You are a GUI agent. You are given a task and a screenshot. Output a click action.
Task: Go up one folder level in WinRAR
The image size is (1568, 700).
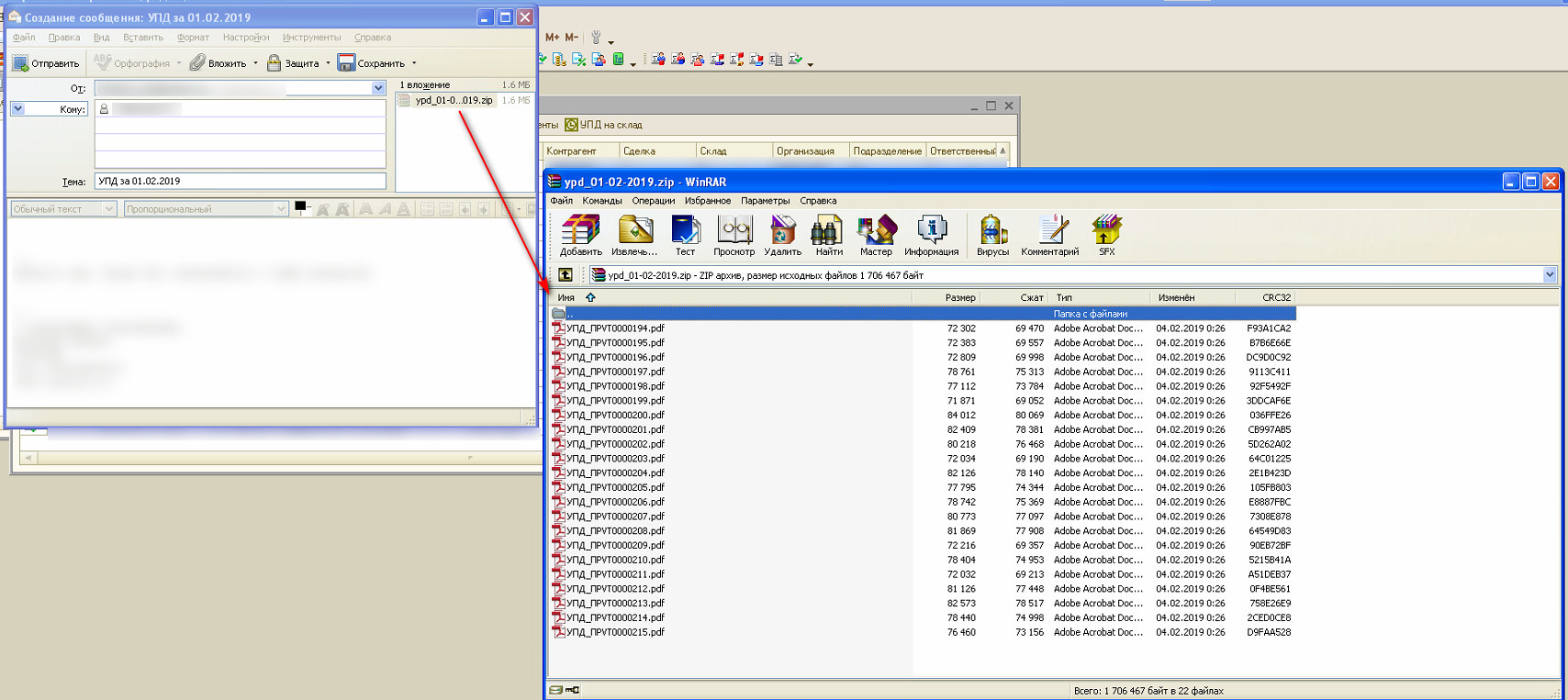click(566, 274)
